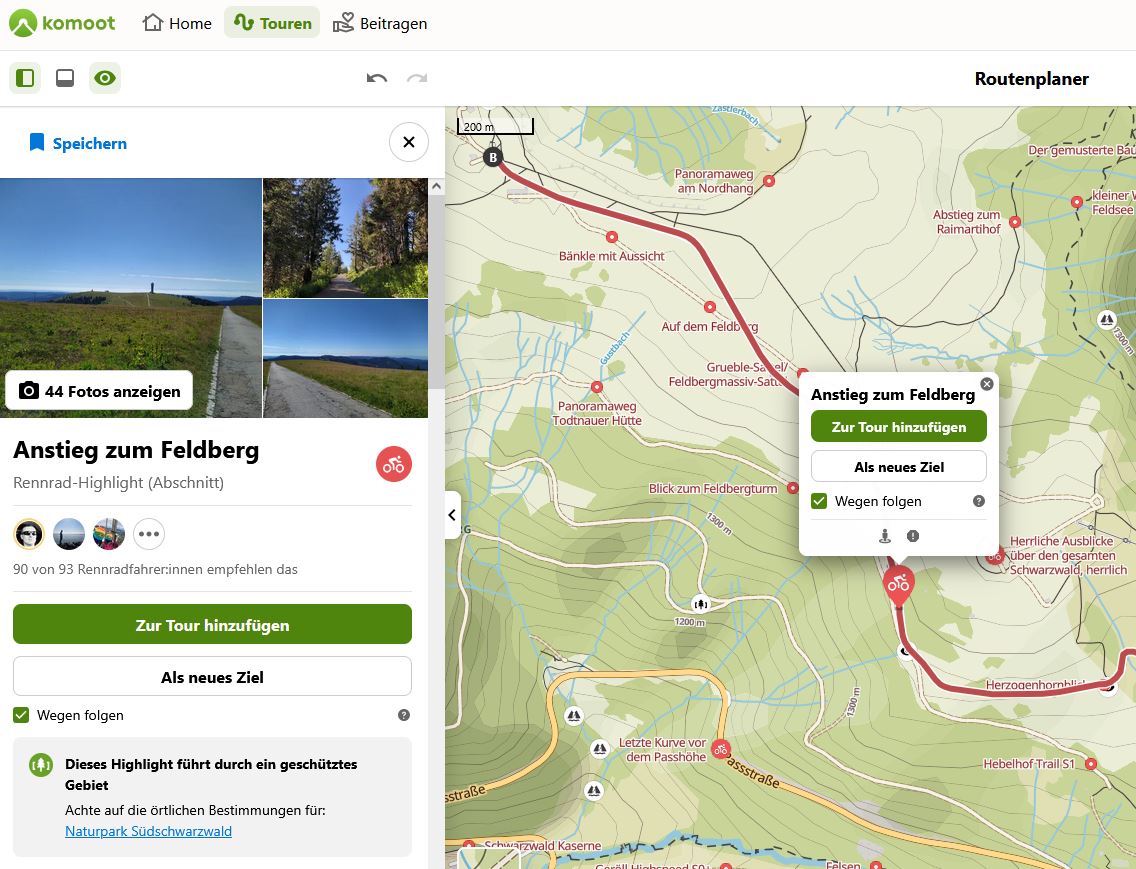This screenshot has height=869, width=1136.
Task: Close the highlight detail panel
Action: point(408,143)
